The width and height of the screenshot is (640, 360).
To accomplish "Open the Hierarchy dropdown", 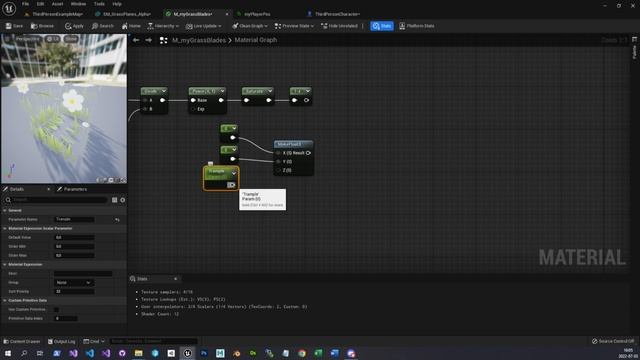I will pyautogui.click(x=163, y=26).
